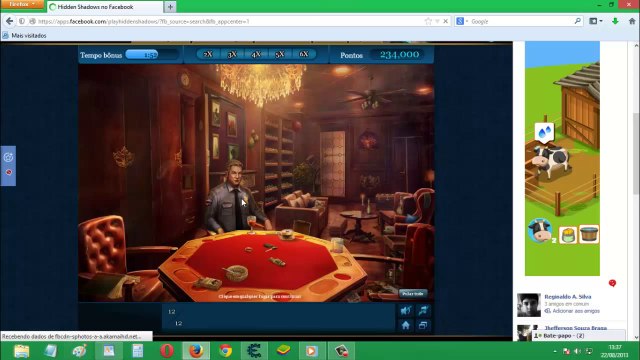Open the Opera browser from taskbar
Image resolution: width=640 pixels, height=360 pixels.
[167, 351]
